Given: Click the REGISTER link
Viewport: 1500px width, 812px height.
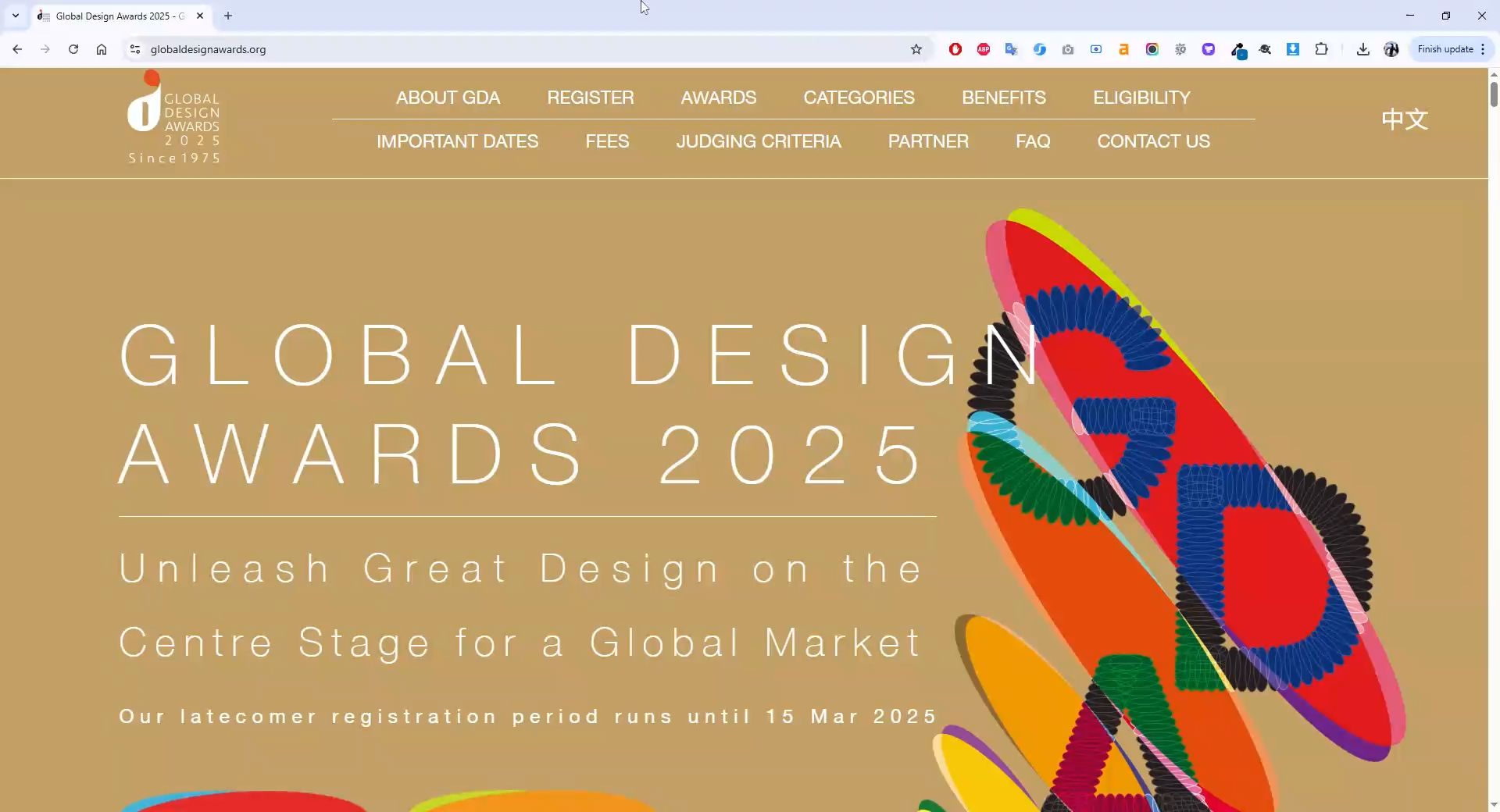Looking at the screenshot, I should coord(590,98).
